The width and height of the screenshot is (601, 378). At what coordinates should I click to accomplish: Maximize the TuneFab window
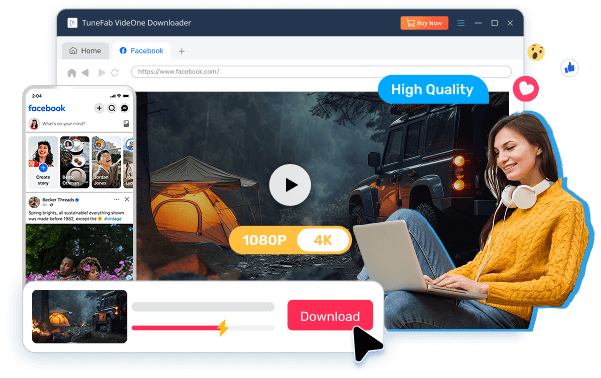tap(494, 23)
